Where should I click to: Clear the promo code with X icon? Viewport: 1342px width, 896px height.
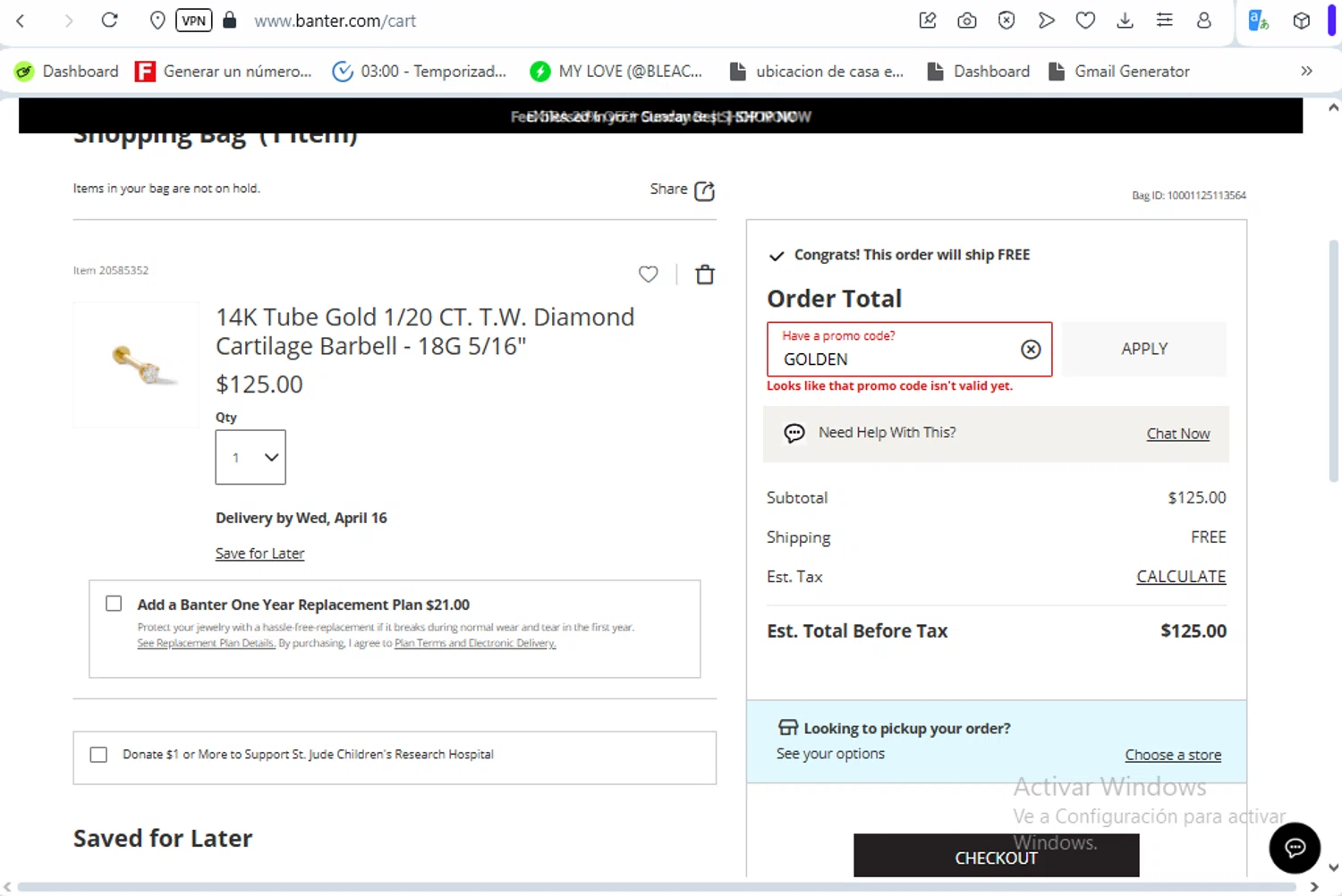(1031, 349)
